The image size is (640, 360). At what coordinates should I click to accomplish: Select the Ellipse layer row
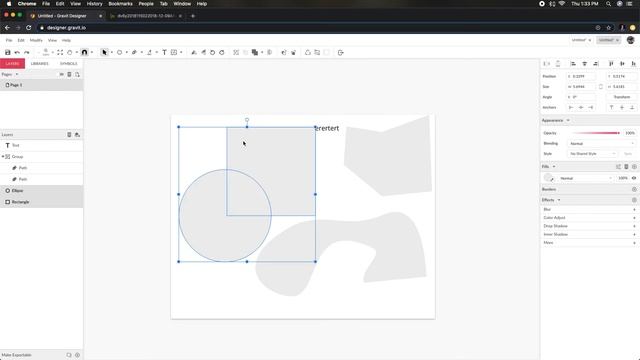pyautogui.click(x=41, y=191)
